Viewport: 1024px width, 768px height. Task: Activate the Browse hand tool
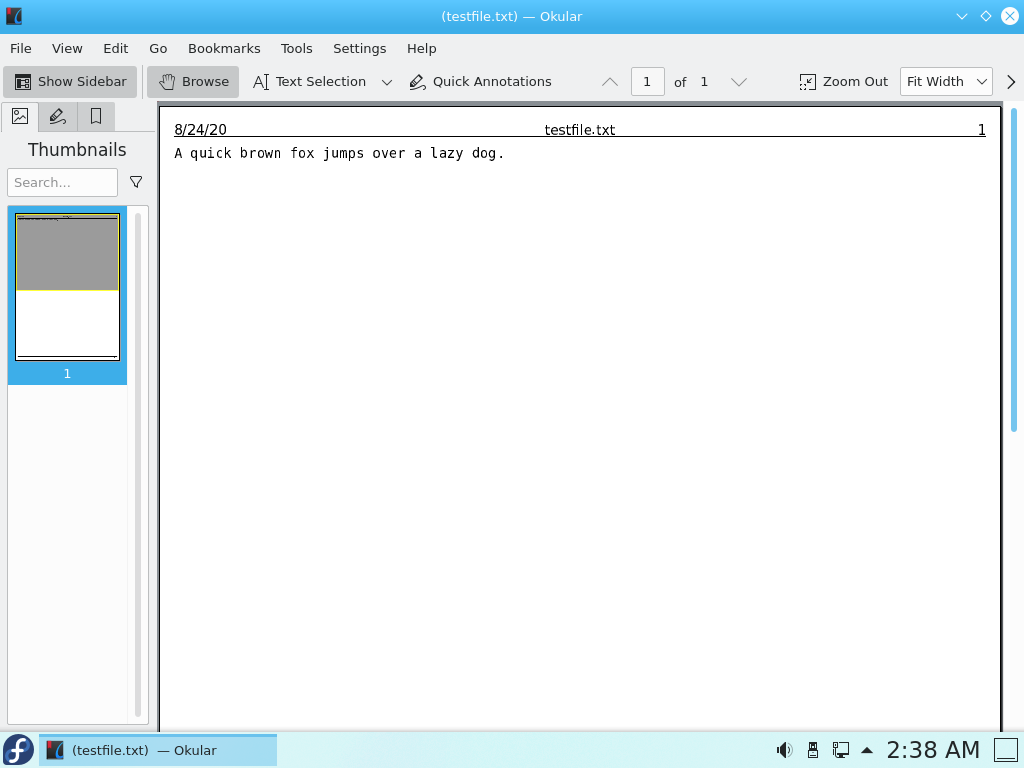pos(193,82)
